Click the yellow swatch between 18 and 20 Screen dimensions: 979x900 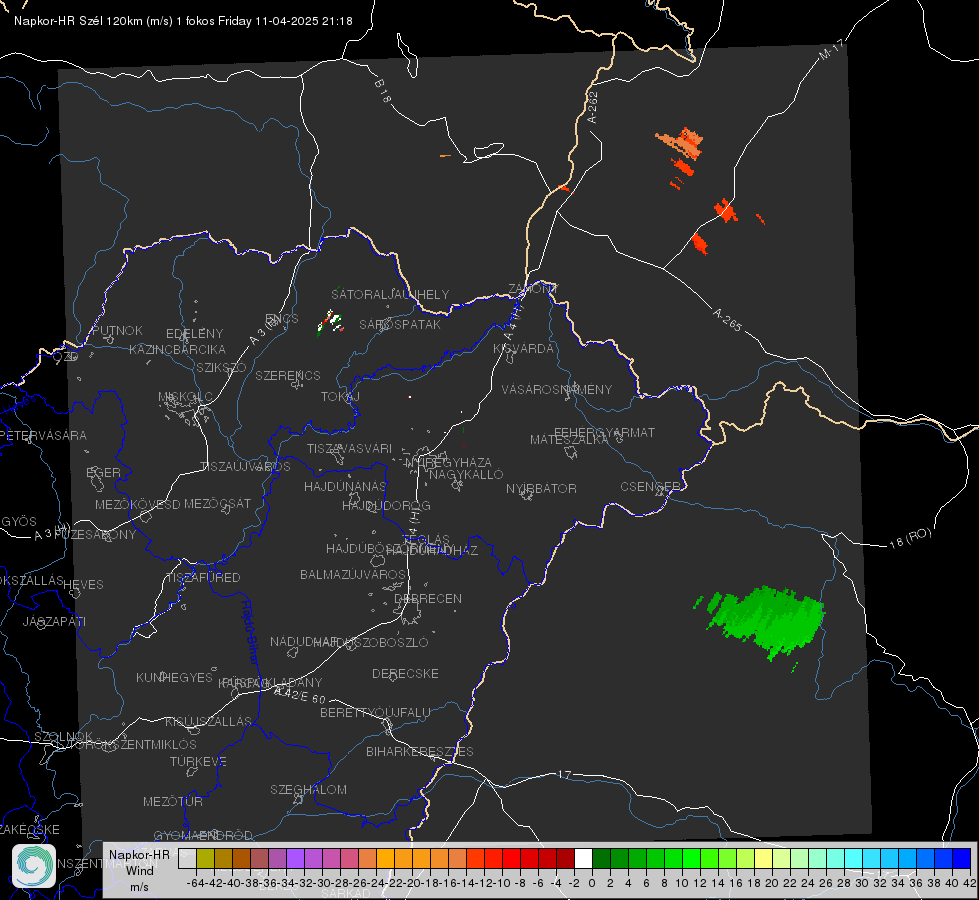[764, 858]
